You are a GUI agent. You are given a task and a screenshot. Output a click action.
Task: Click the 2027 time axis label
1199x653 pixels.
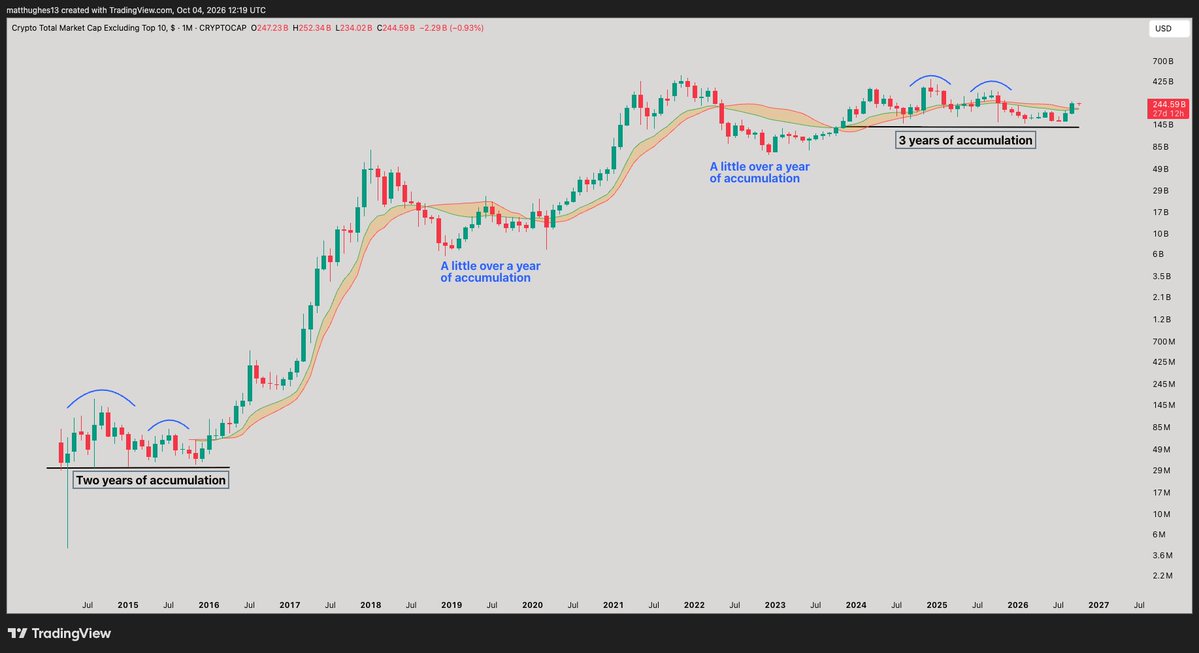pos(1099,605)
